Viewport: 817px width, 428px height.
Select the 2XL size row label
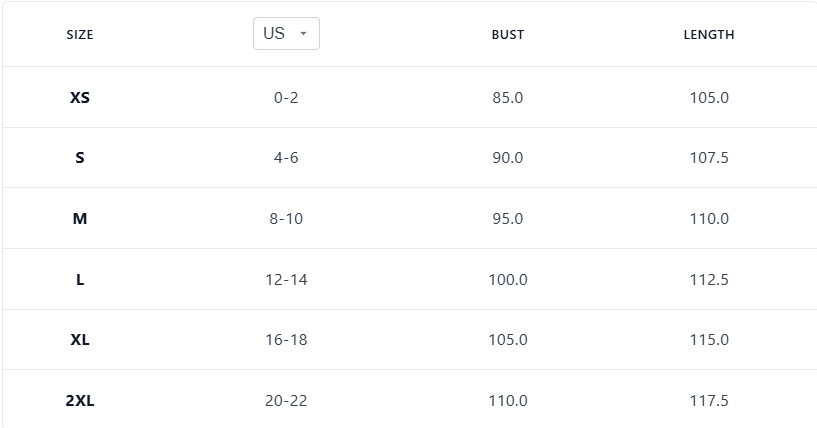pos(80,401)
